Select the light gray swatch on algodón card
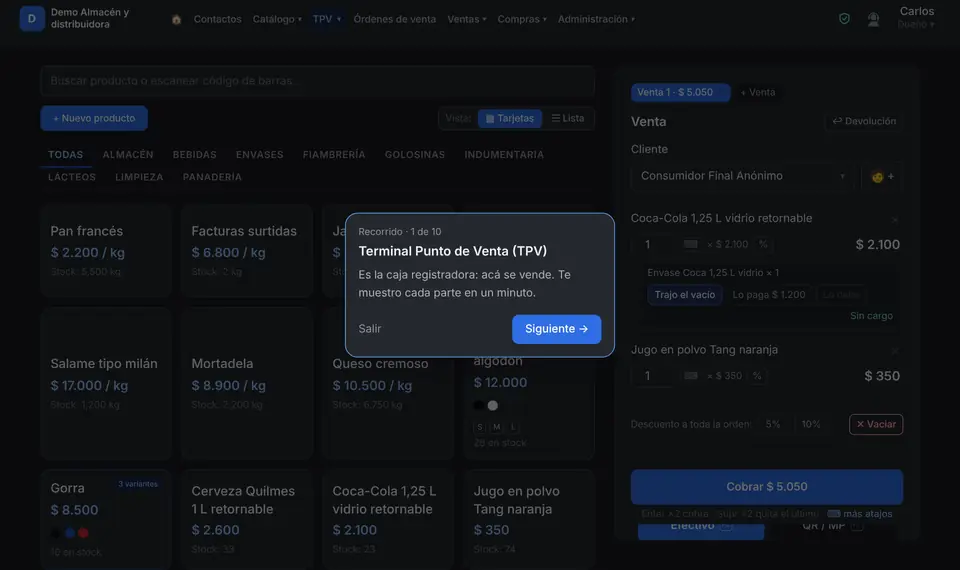 click(493, 405)
